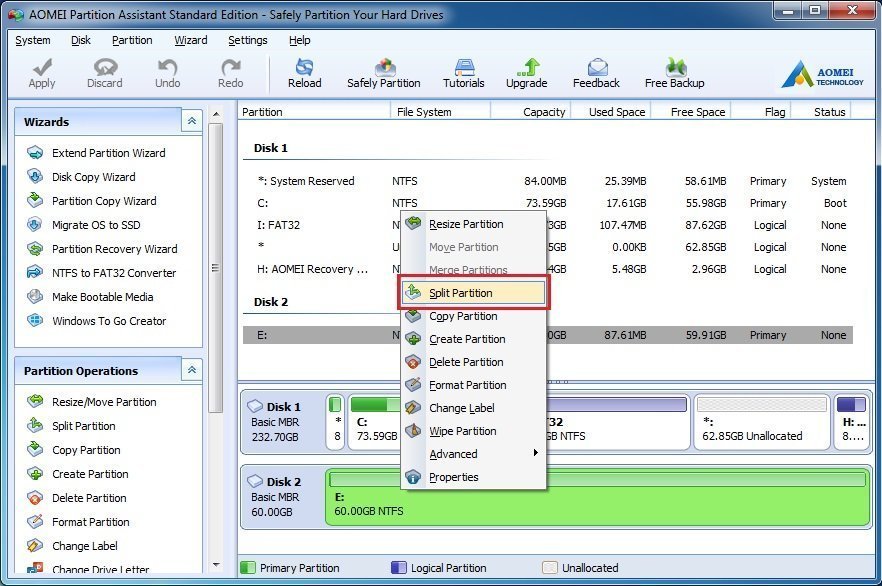Open the Safely Partition tool
This screenshot has height=586, width=882.
coord(384,73)
